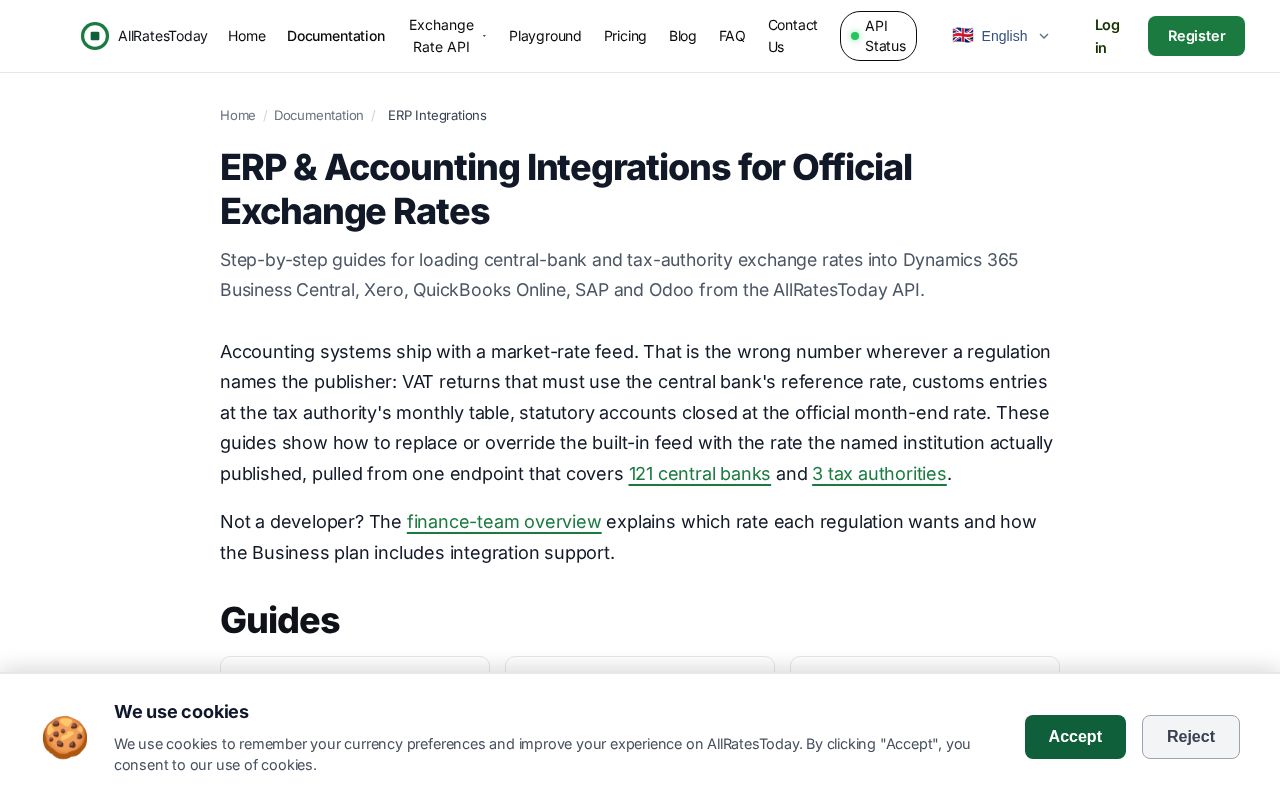Click the cookie emoji icon
Screen dimensions: 1280x800
[65, 738]
